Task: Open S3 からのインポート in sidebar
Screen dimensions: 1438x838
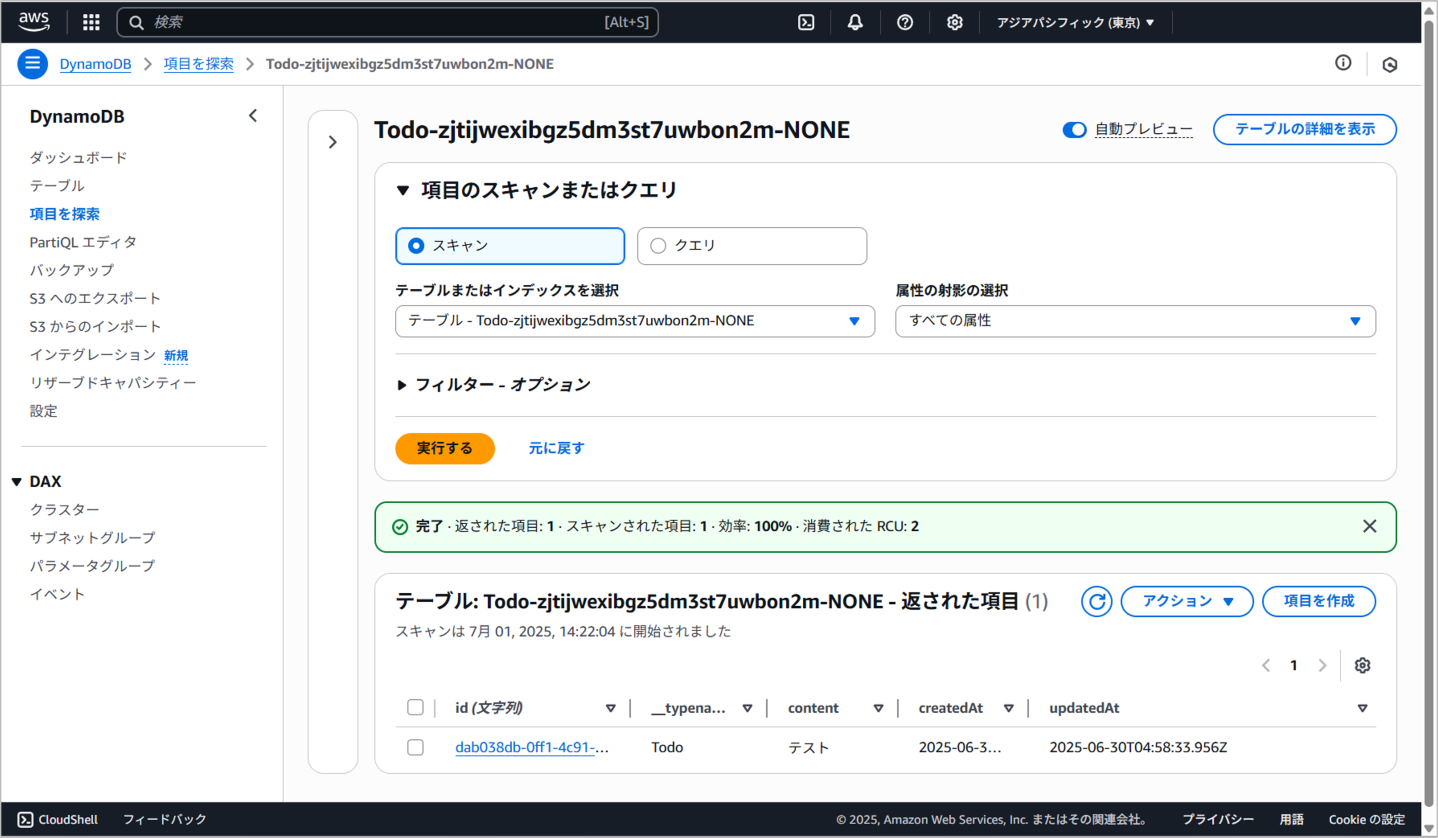Action: tap(95, 326)
